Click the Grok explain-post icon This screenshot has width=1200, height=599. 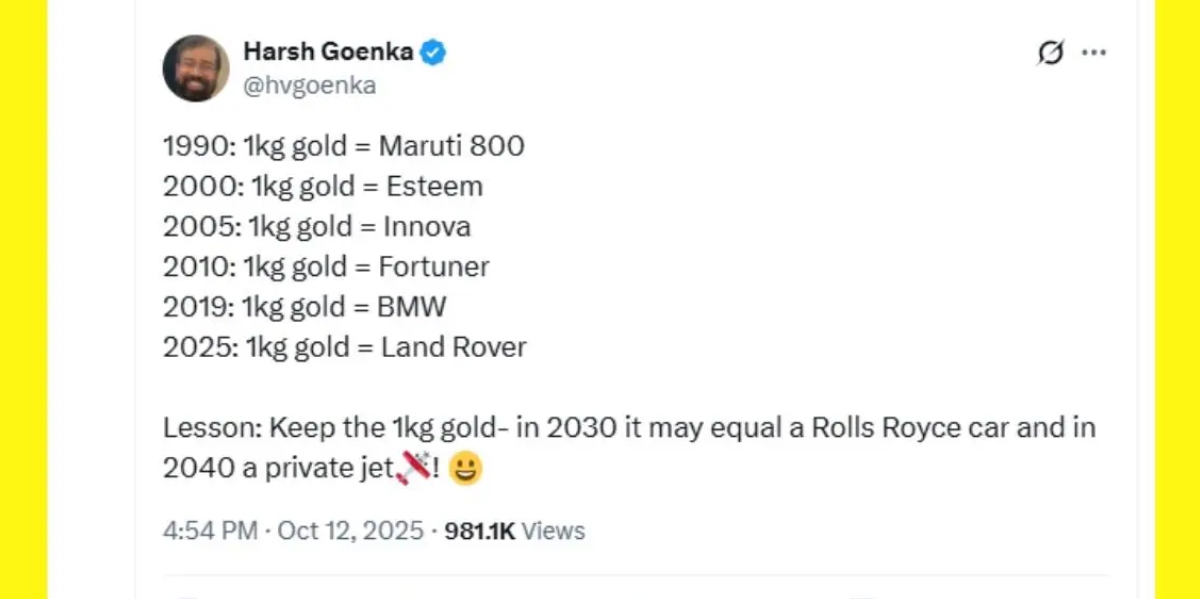(x=1050, y=52)
